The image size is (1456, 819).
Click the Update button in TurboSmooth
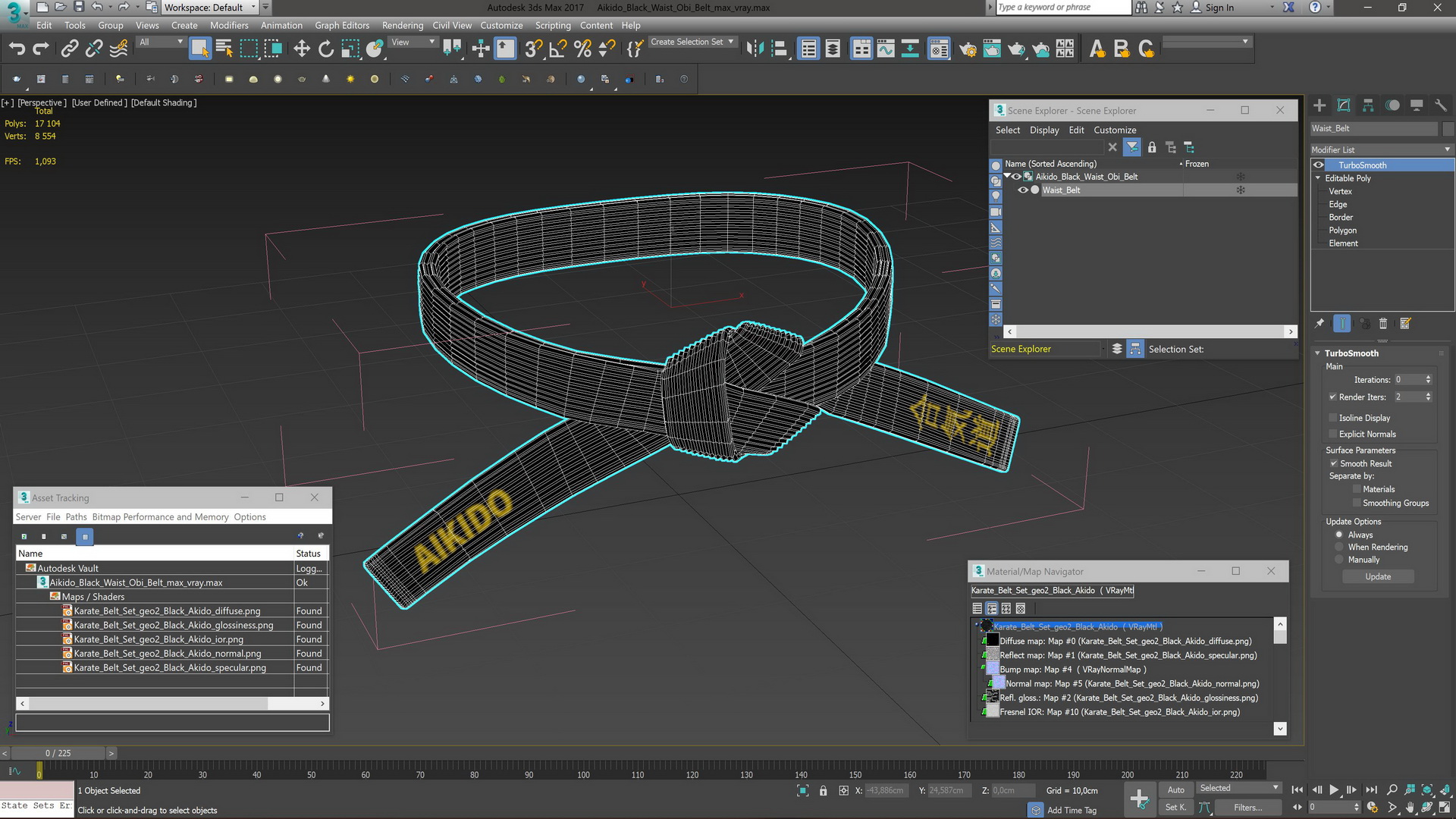point(1378,577)
